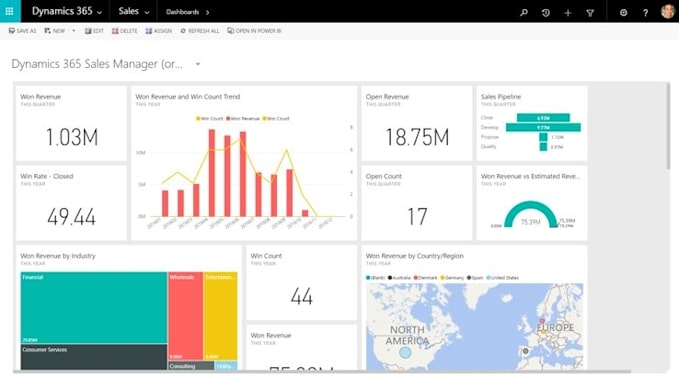Image resolution: width=680 pixels, height=378 pixels.
Task: Open the user profile avatar
Action: (668, 11)
